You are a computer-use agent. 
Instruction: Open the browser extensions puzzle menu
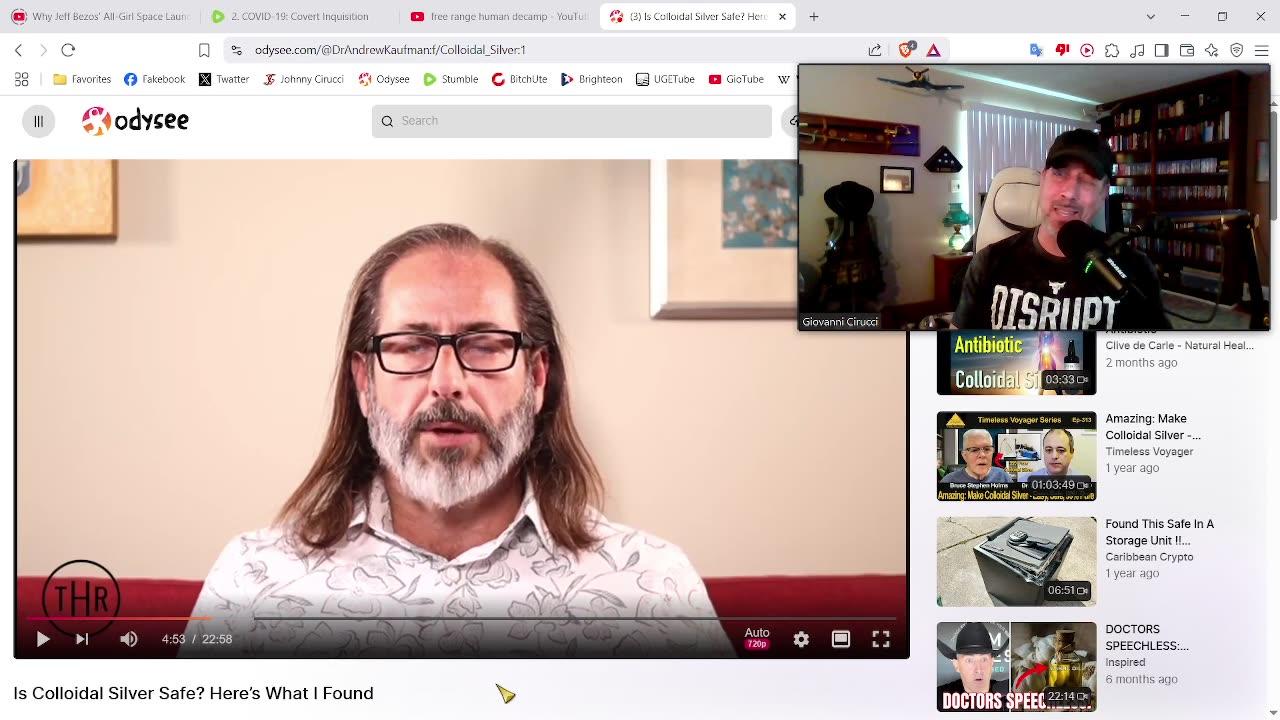tap(1112, 50)
